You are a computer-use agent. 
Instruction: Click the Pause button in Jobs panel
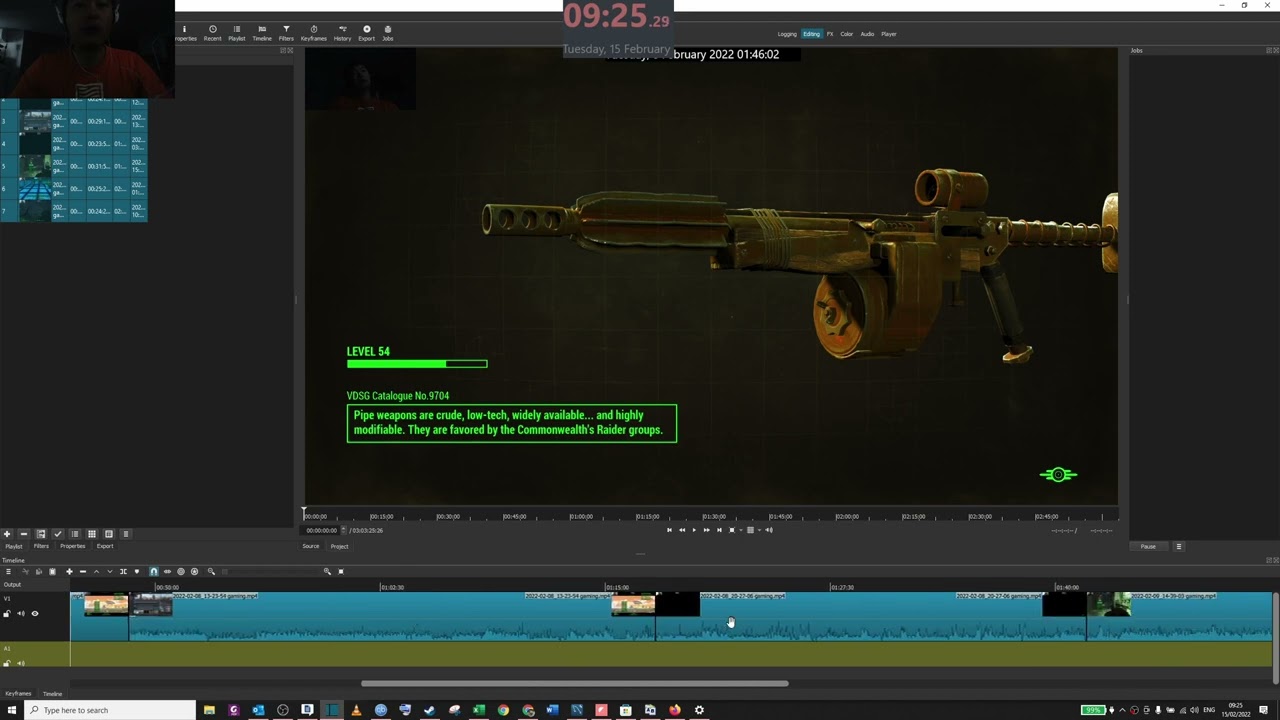click(1148, 546)
